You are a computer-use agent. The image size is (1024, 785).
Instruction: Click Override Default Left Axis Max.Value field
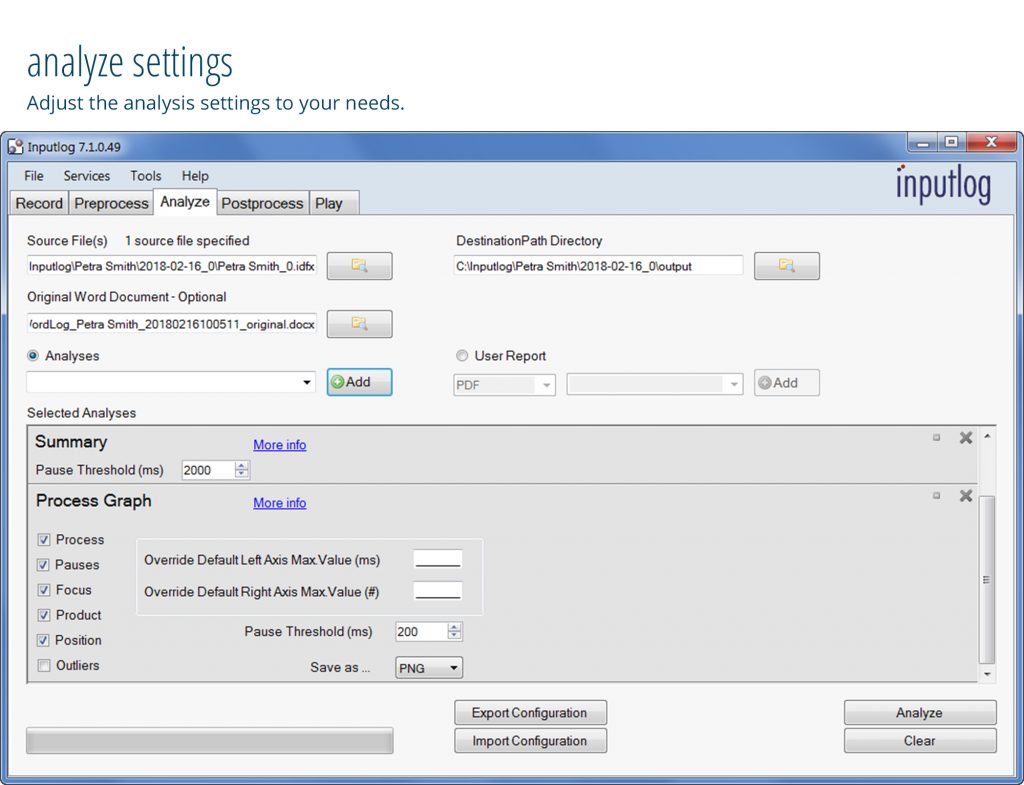point(438,560)
